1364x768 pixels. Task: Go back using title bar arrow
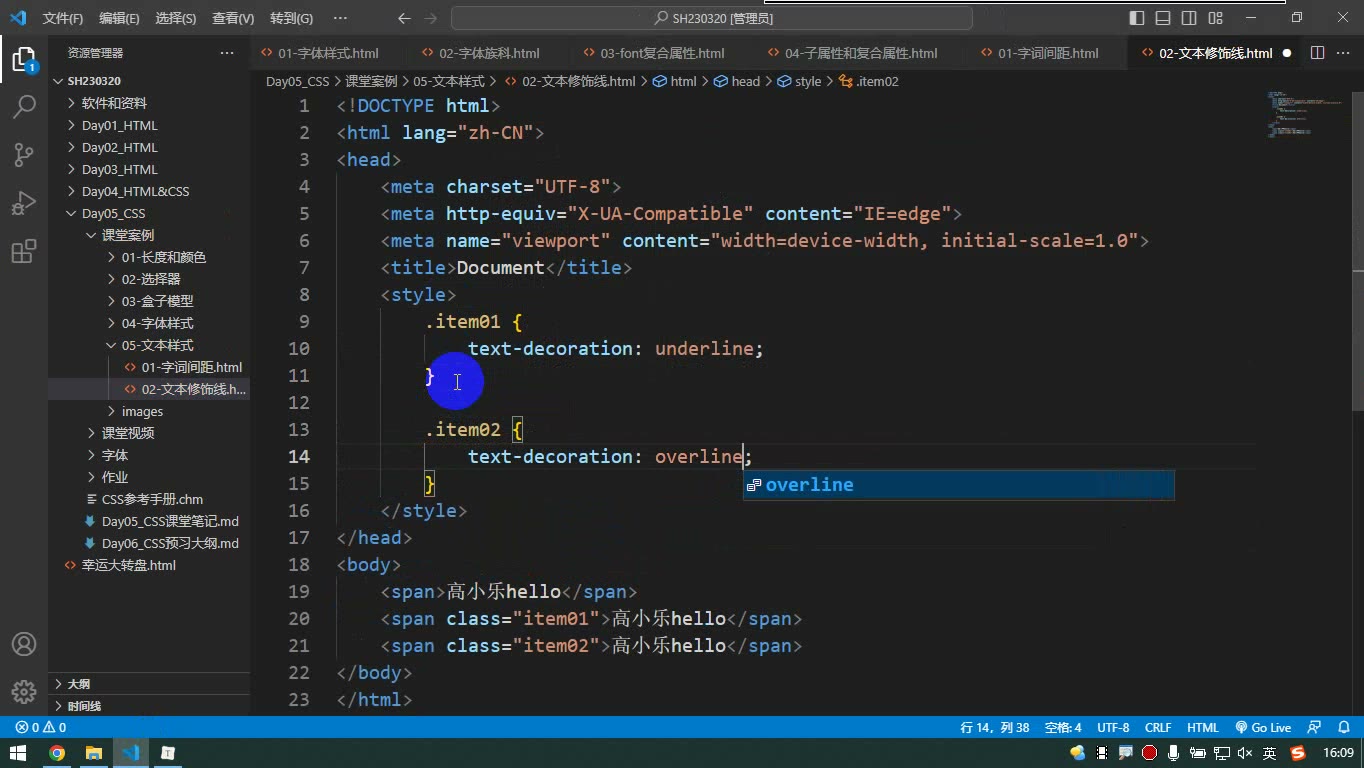tap(404, 18)
